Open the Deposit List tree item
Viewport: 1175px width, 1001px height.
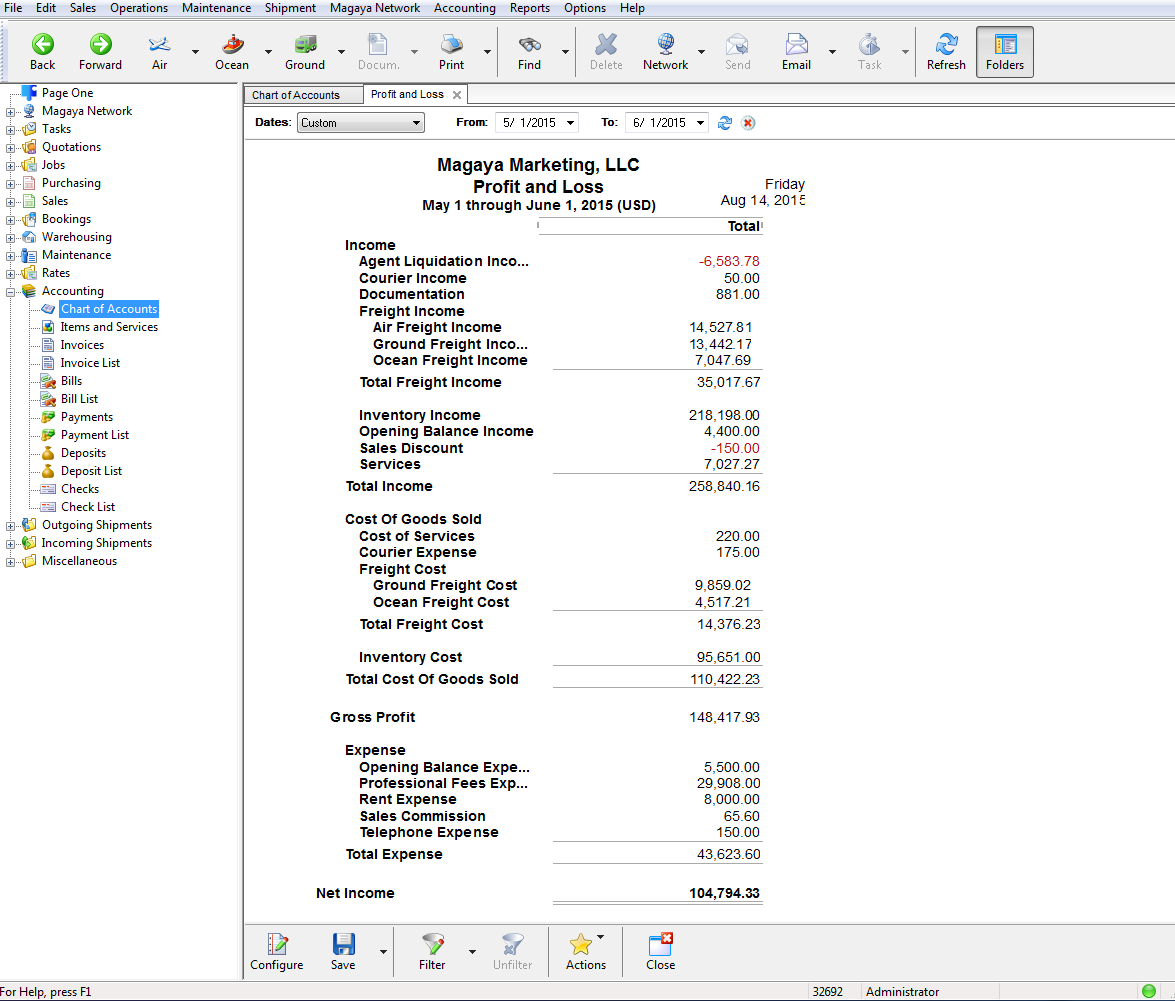91,471
